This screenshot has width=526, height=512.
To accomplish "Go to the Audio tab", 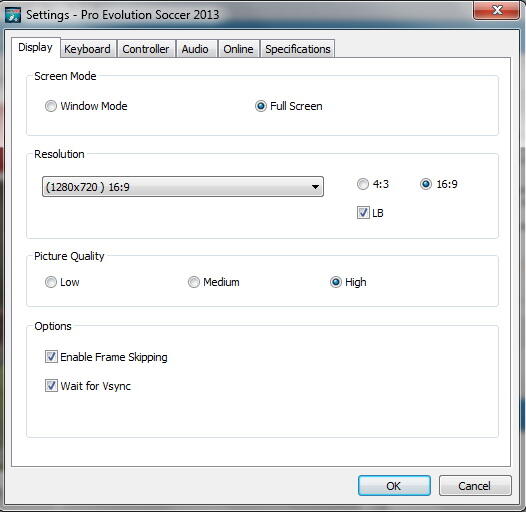I will [195, 49].
